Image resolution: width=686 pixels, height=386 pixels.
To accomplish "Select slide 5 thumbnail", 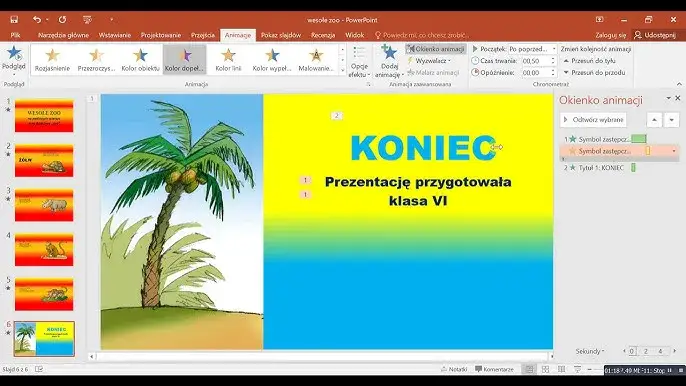I will click(44, 295).
